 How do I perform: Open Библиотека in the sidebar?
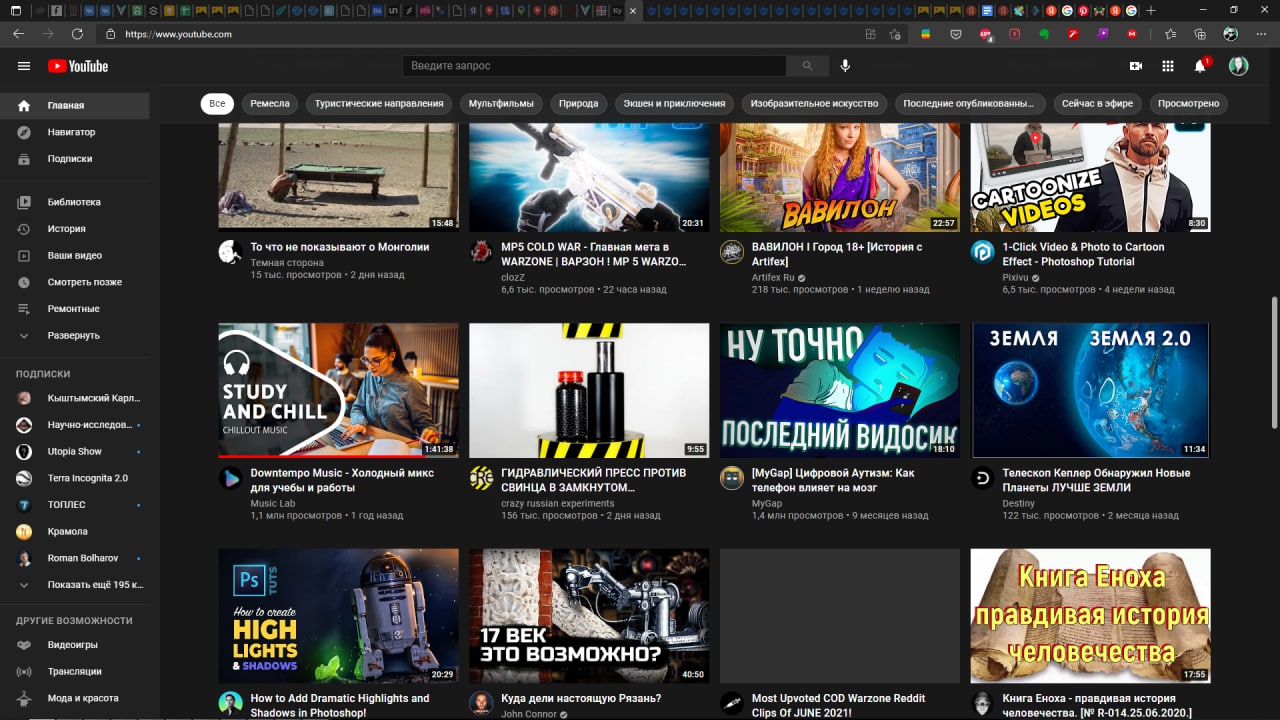pyautogui.click(x=75, y=202)
